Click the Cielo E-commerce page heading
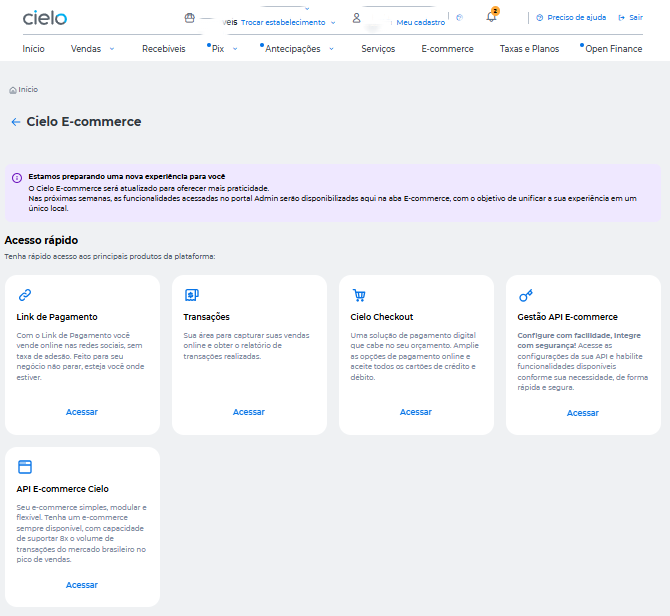The width and height of the screenshot is (670, 616). point(84,122)
